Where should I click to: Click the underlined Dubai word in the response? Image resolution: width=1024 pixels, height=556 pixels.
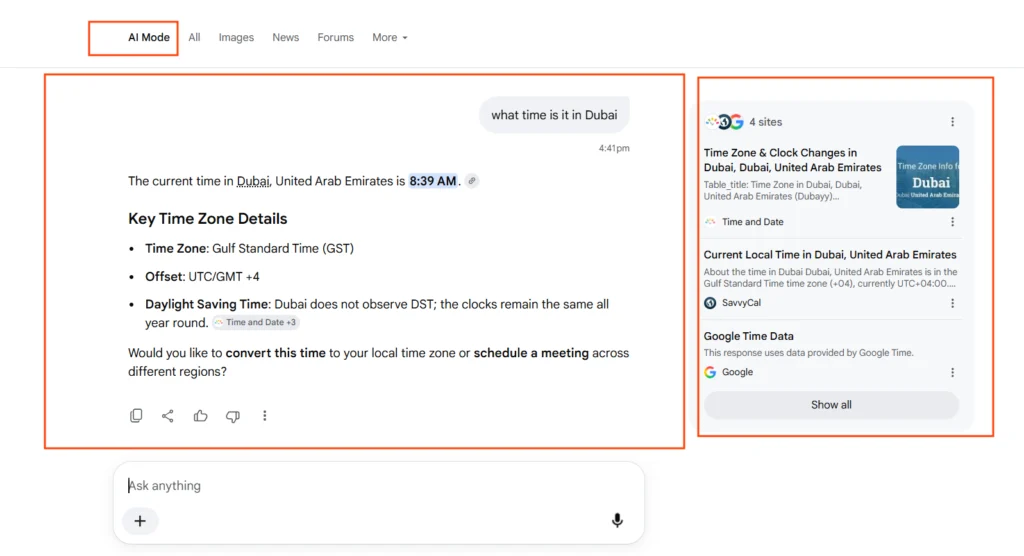coord(253,181)
